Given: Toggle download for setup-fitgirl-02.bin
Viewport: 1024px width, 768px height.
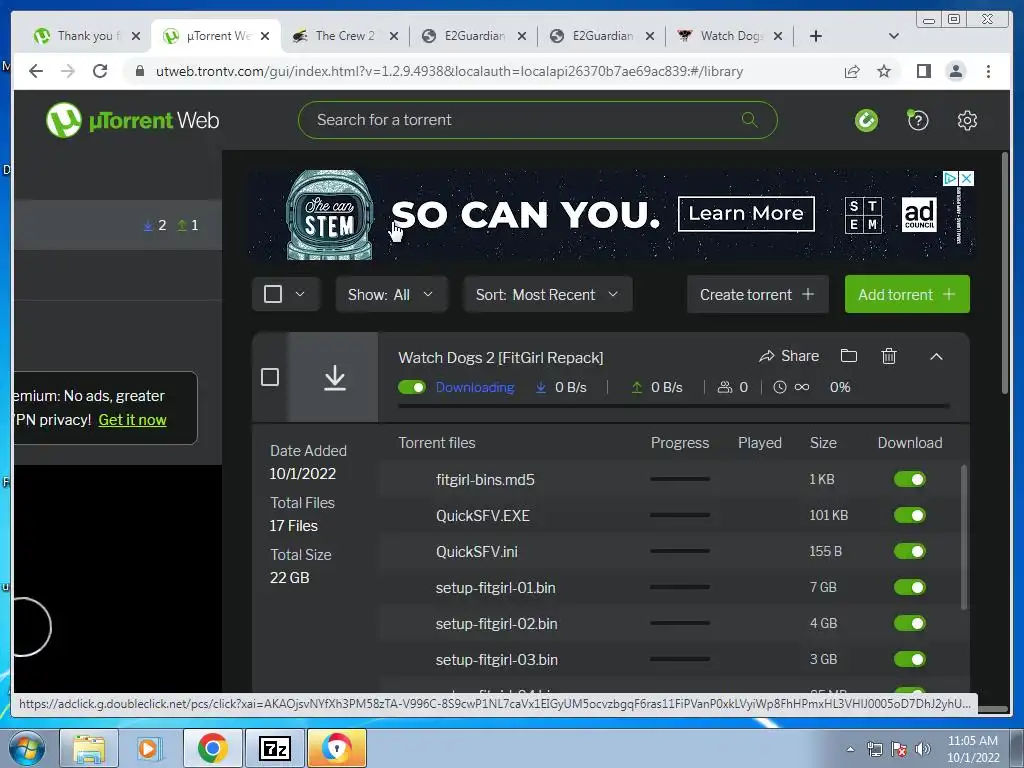Looking at the screenshot, I should tap(910, 623).
